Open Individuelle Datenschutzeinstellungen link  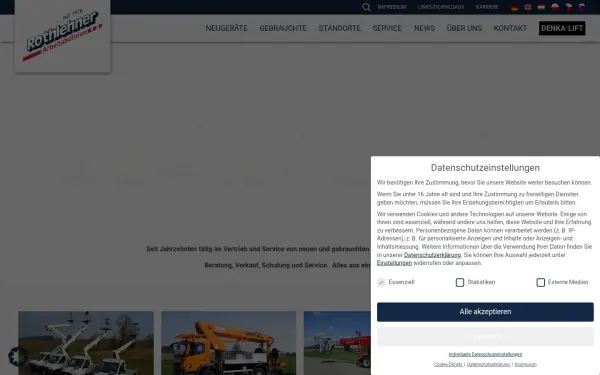tap(485, 354)
